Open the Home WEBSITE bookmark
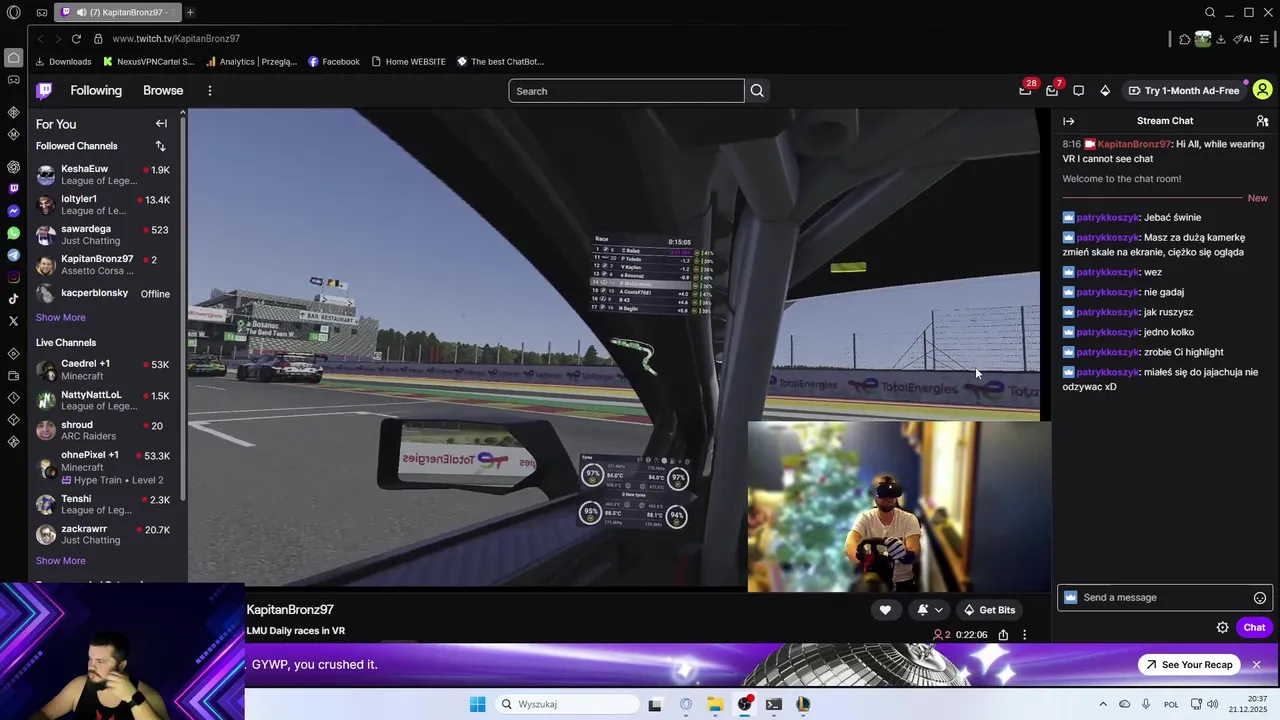Viewport: 1280px width, 720px height. tap(408, 62)
